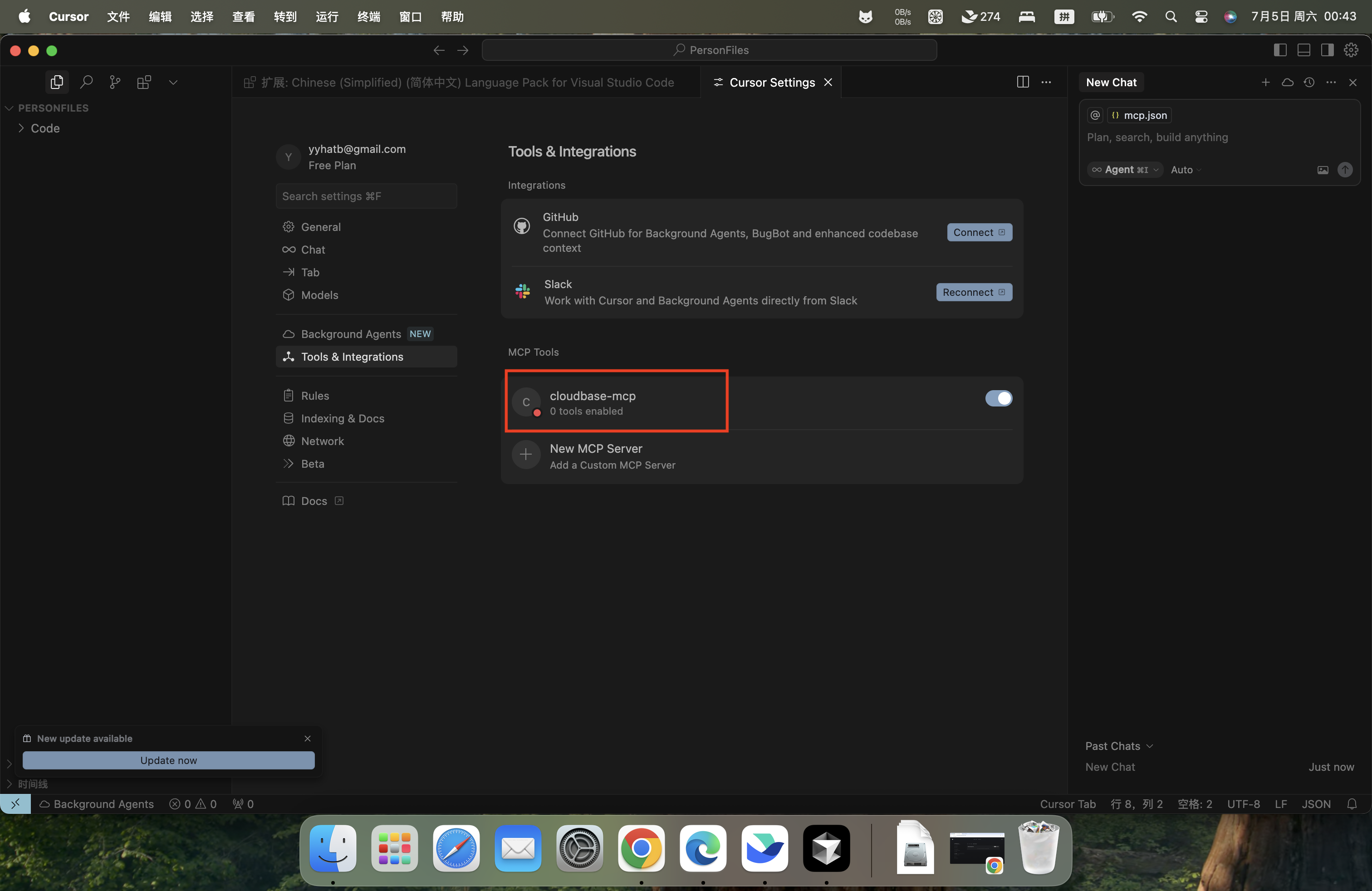The image size is (1372, 891).
Task: Split the editor to the right
Action: 1023,83
